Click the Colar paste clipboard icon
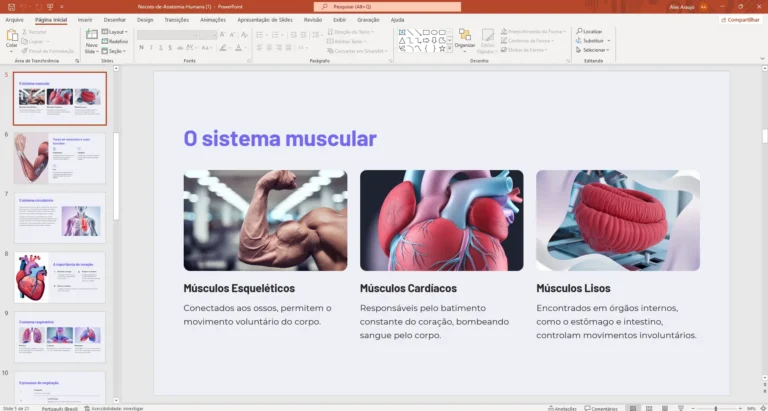Viewport: 768px width, 411px height. click(12, 35)
